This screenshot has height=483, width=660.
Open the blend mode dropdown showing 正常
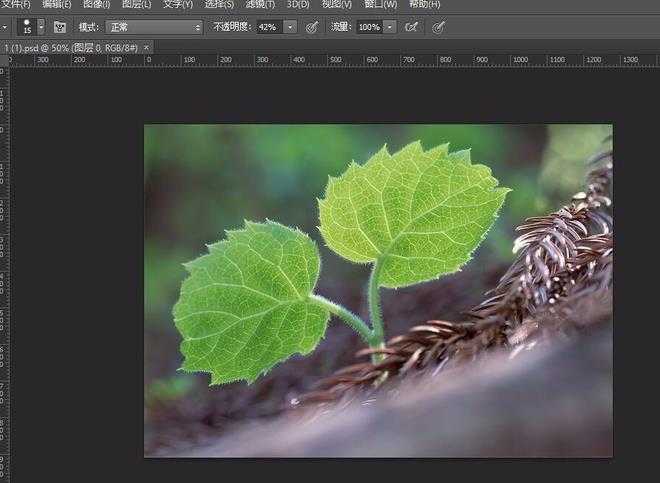[153, 27]
